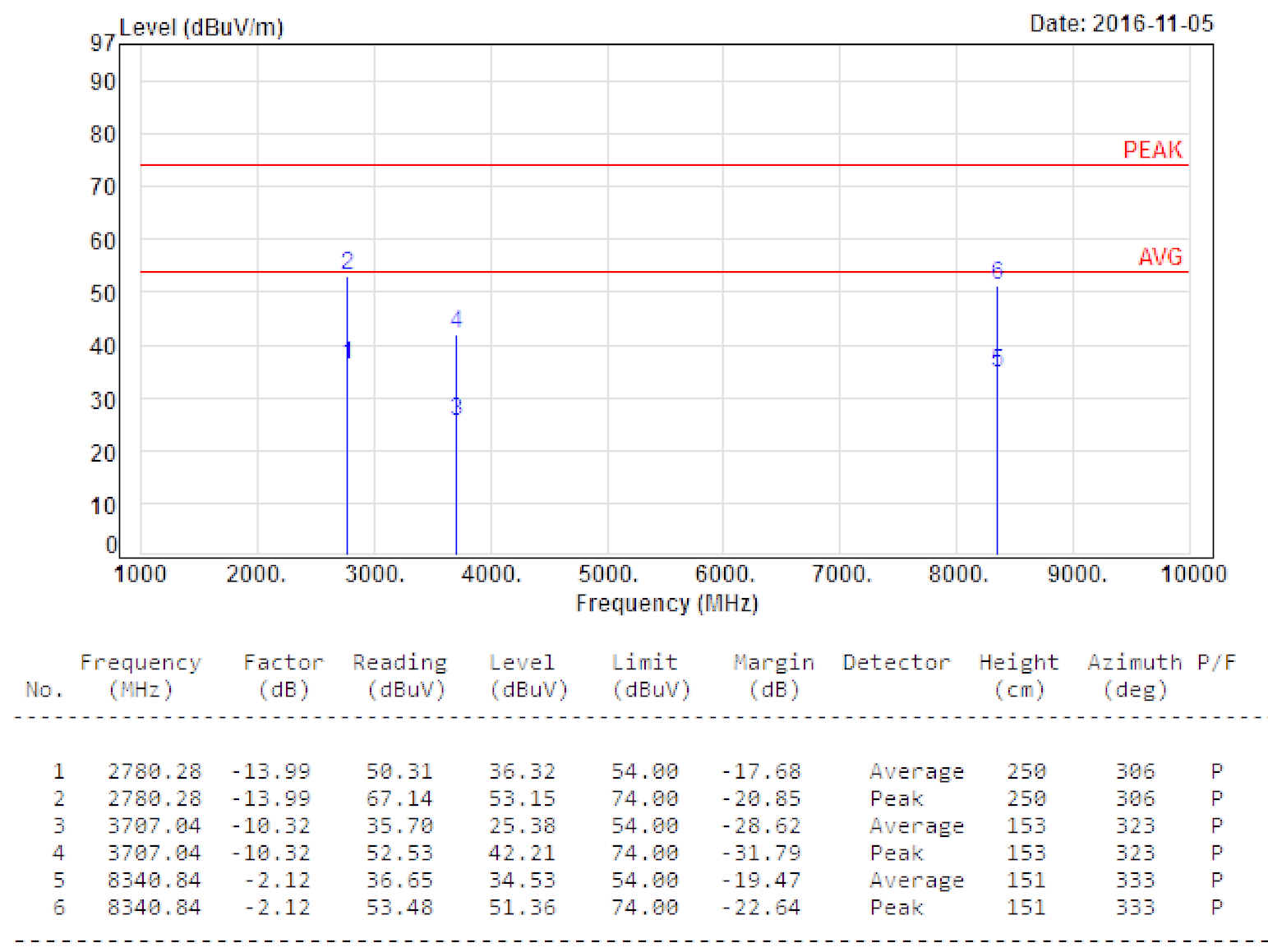
Task: Click the 97 y-axis top label
Action: tap(103, 43)
